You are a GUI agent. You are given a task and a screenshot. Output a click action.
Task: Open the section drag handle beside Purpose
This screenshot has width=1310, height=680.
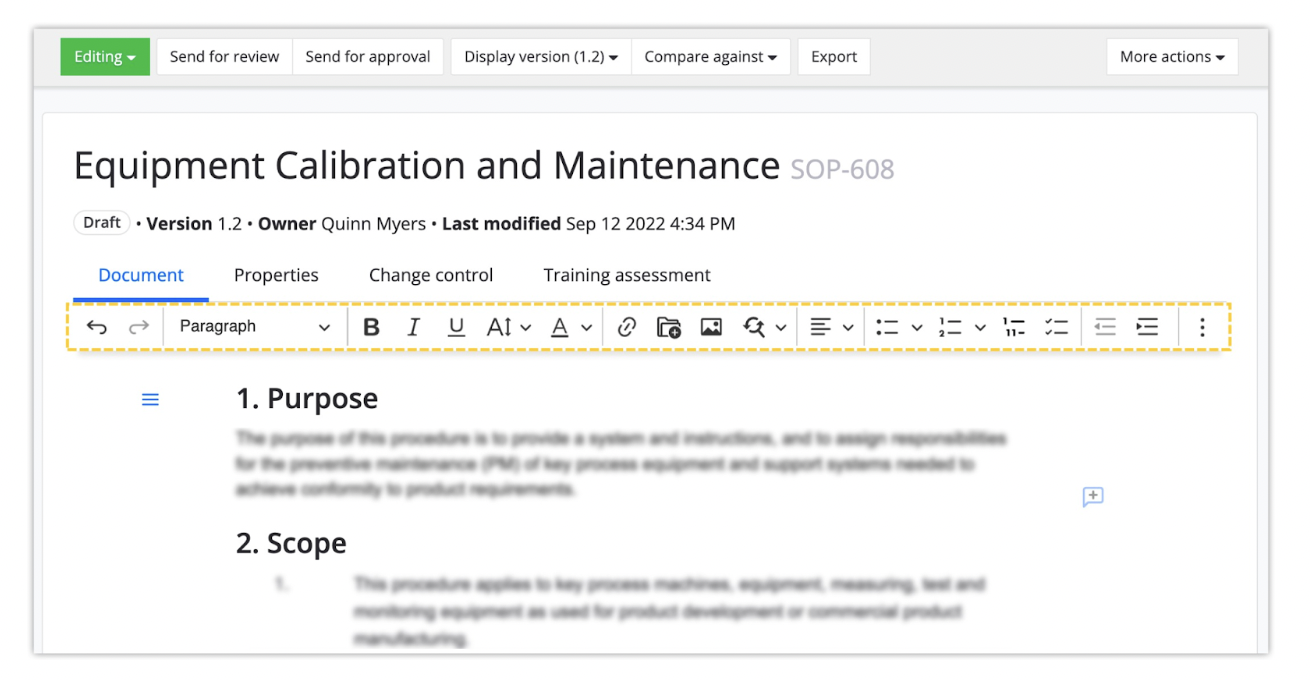pyautogui.click(x=150, y=399)
